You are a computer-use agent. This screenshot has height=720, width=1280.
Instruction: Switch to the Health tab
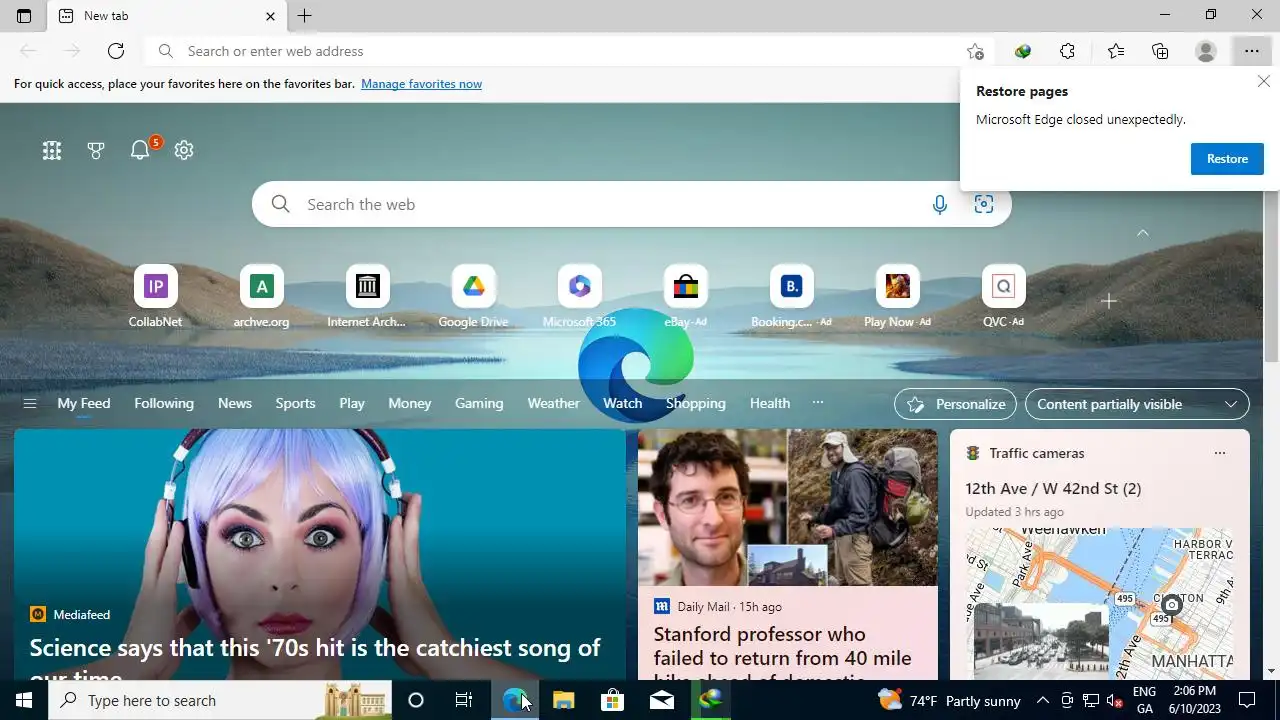(770, 403)
